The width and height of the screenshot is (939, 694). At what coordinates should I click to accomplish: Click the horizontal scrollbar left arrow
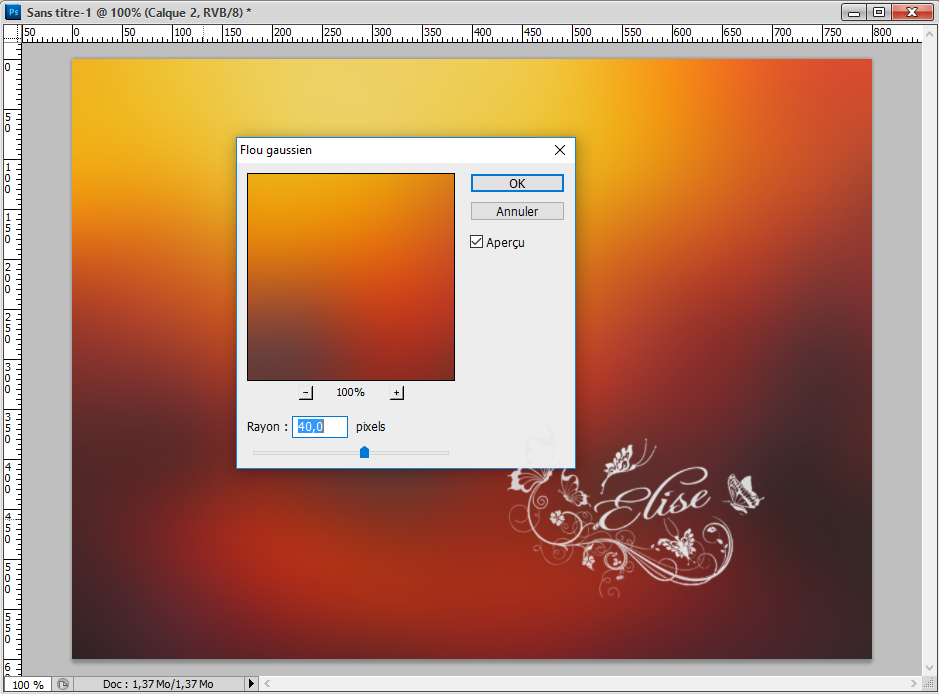pos(266,685)
